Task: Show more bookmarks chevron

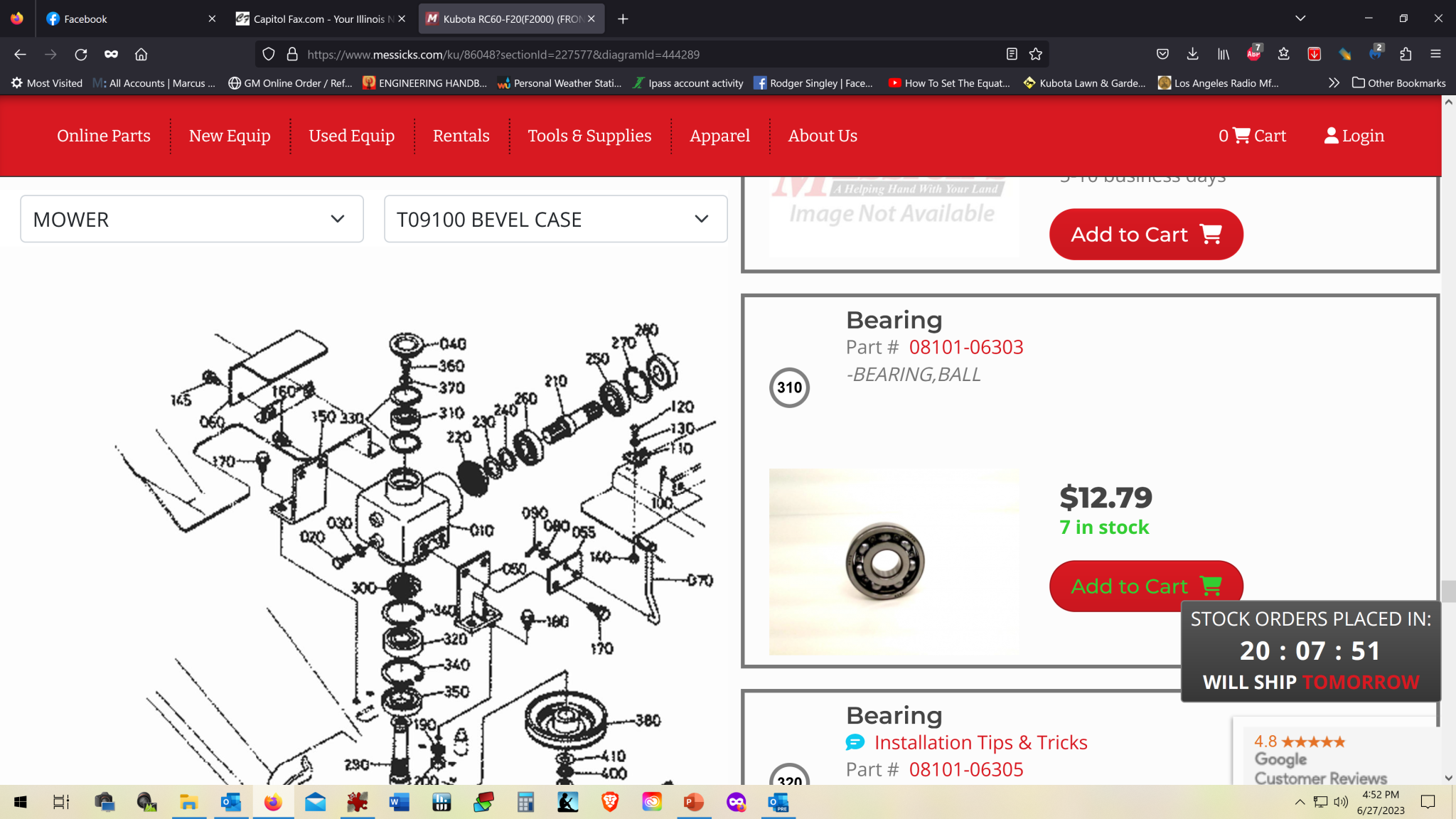Action: tap(1334, 83)
